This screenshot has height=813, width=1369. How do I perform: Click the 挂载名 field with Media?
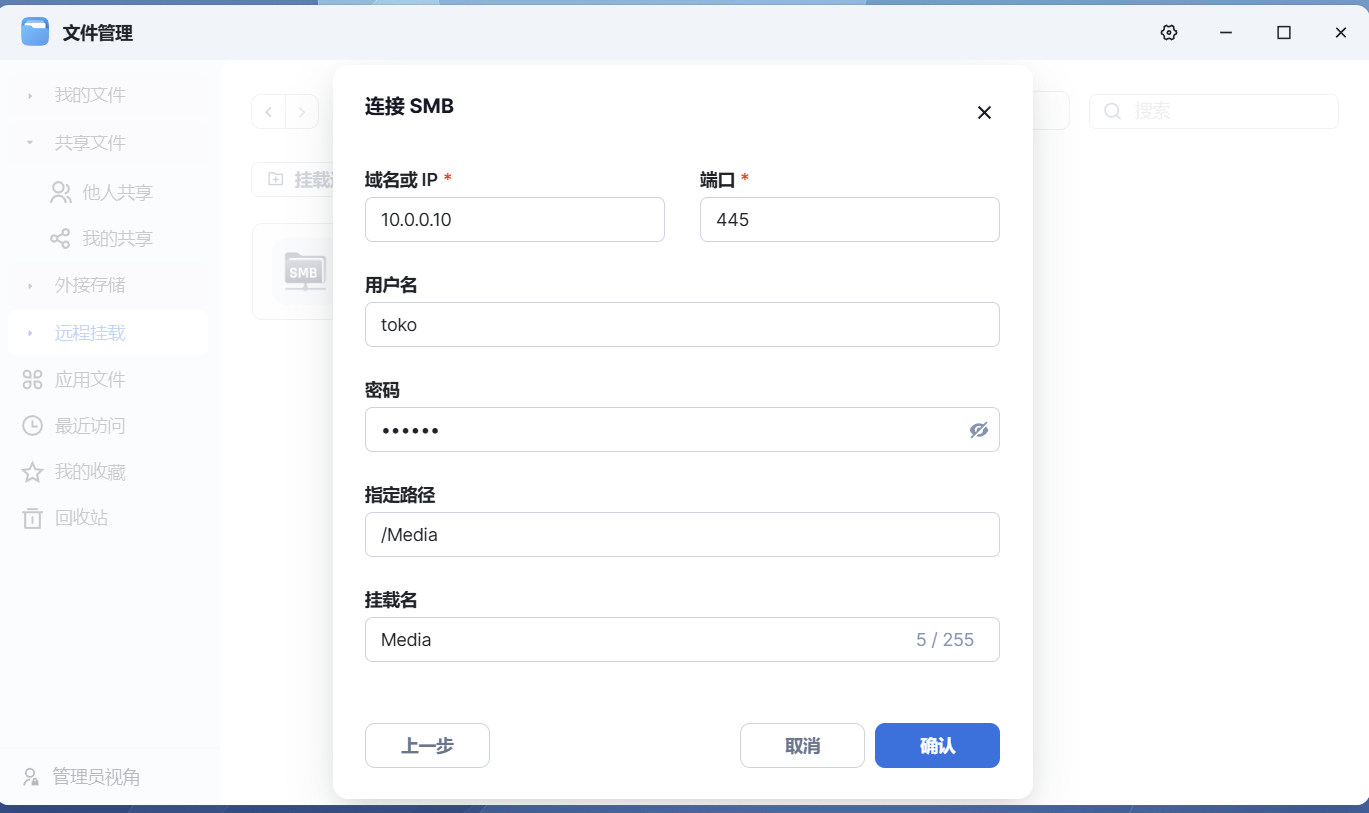pos(682,639)
